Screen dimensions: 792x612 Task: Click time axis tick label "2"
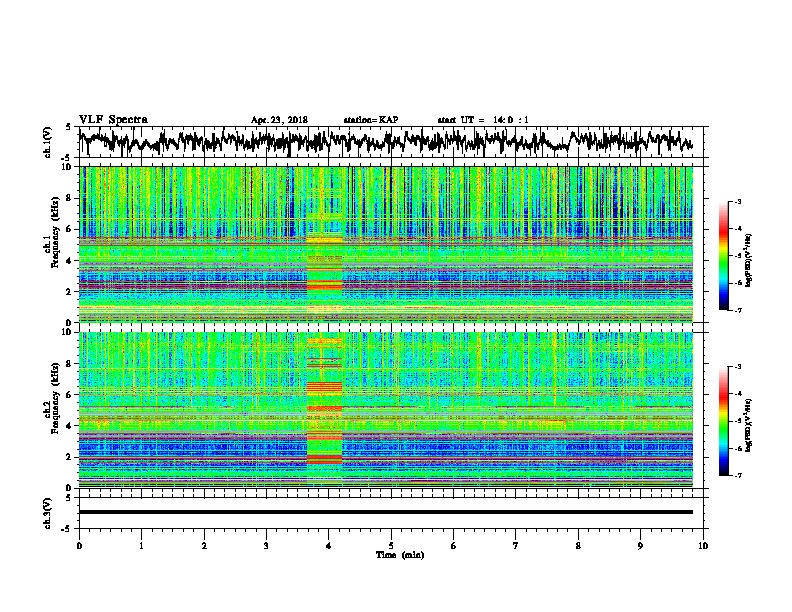click(x=204, y=546)
